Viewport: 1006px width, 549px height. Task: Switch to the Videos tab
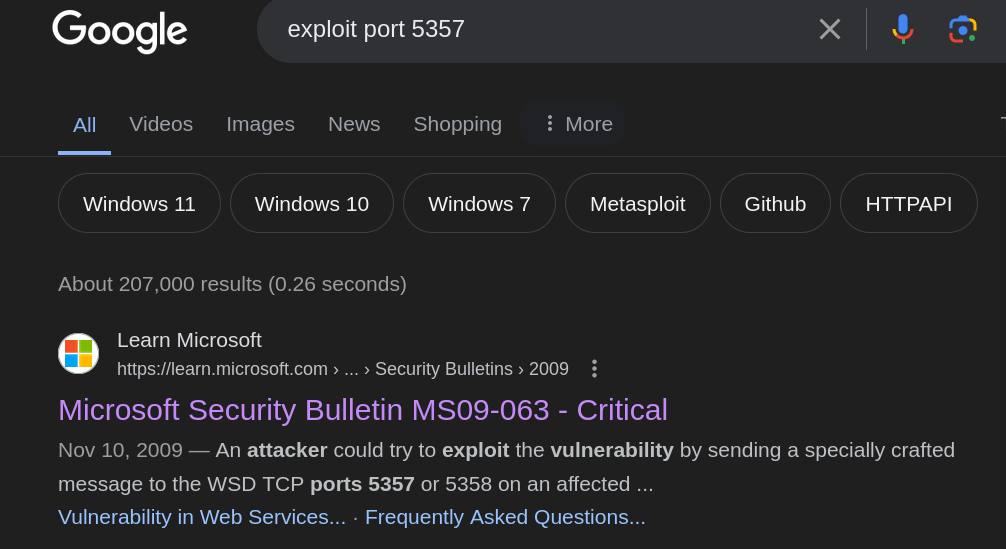[x=161, y=124]
